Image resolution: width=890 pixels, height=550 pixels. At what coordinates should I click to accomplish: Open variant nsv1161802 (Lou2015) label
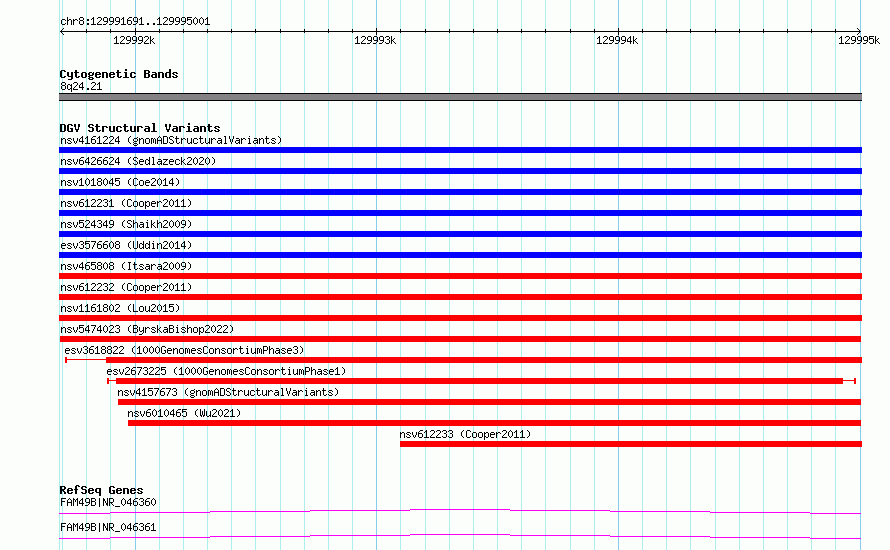[x=120, y=308]
